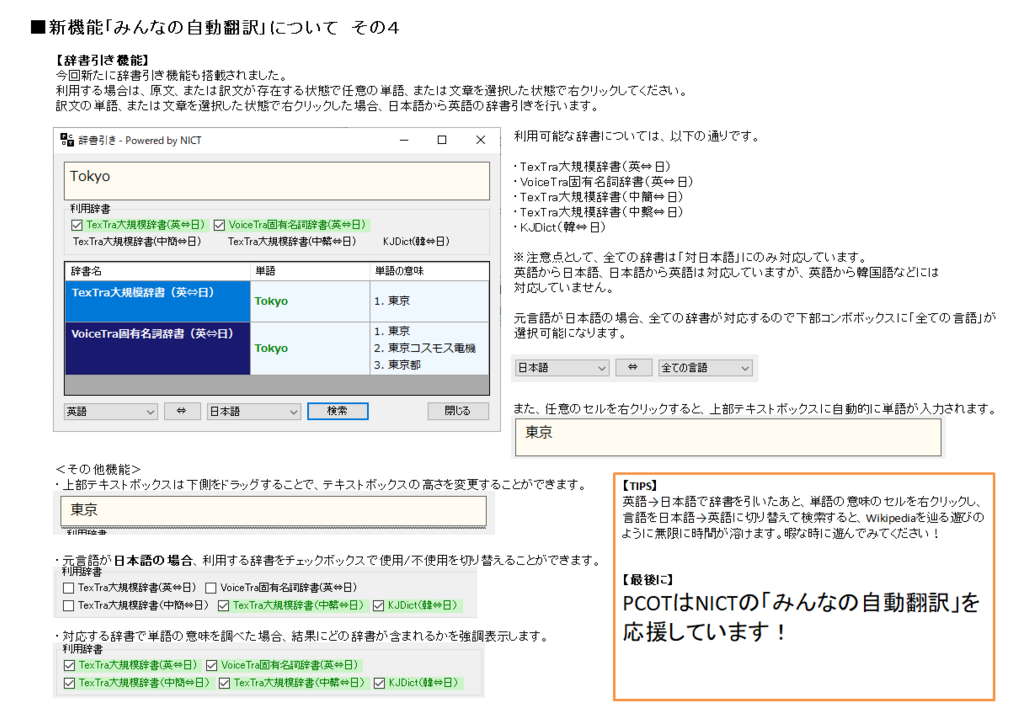This screenshot has height=719, width=1024.
Task: Check the unchecked TexTra大規模辞書(英⇔日) checkbox
Action: pos(69,588)
